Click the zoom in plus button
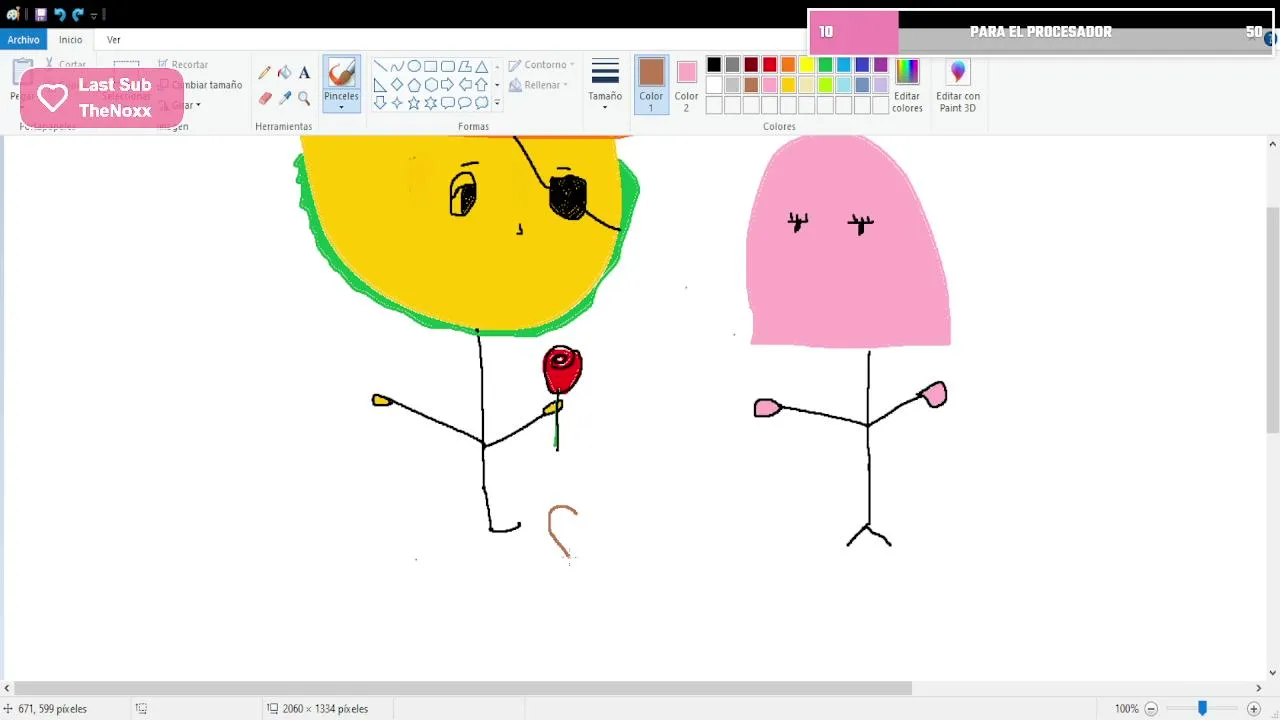This screenshot has width=1280, height=720. click(1254, 708)
